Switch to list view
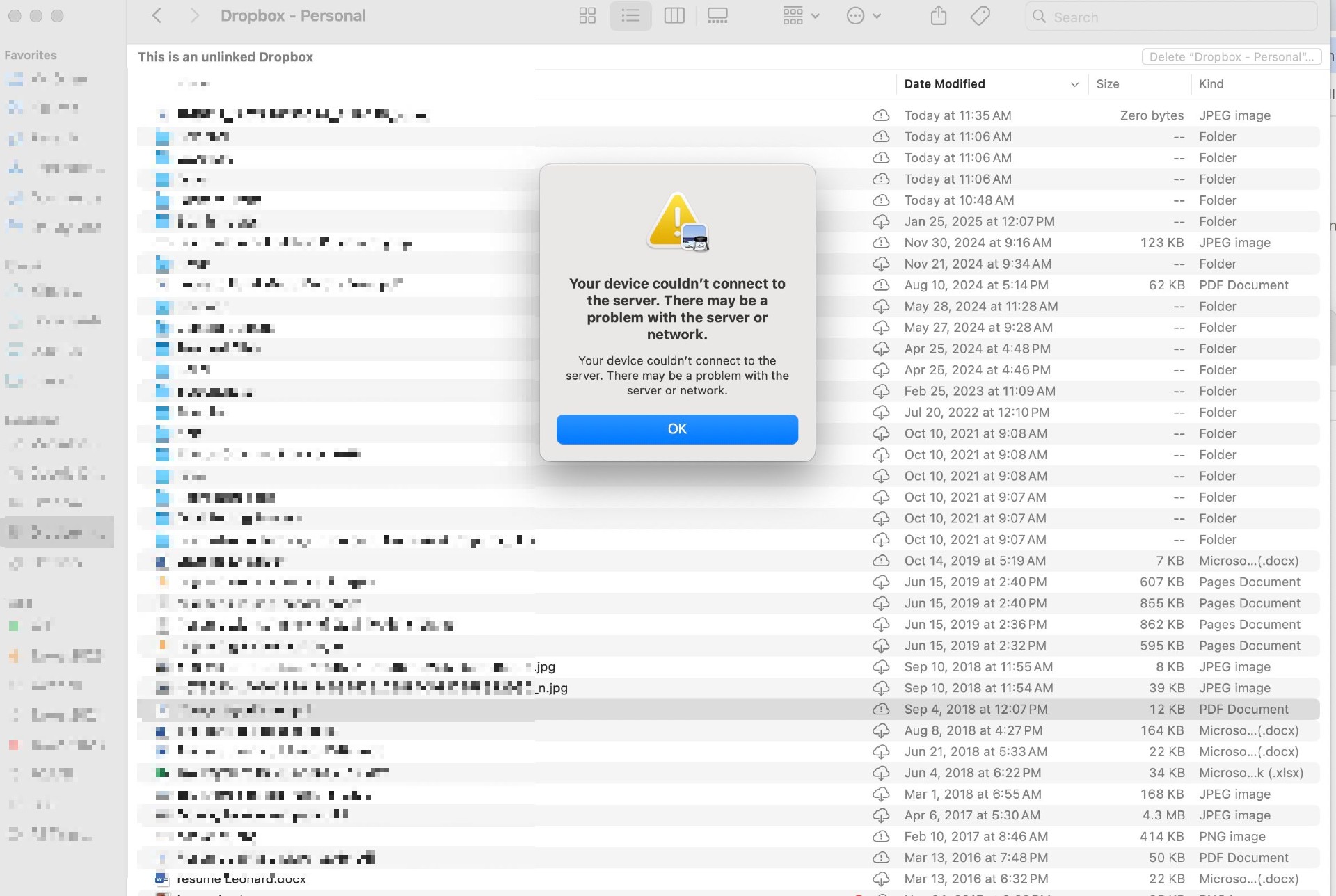This screenshot has width=1336, height=896. [x=630, y=16]
